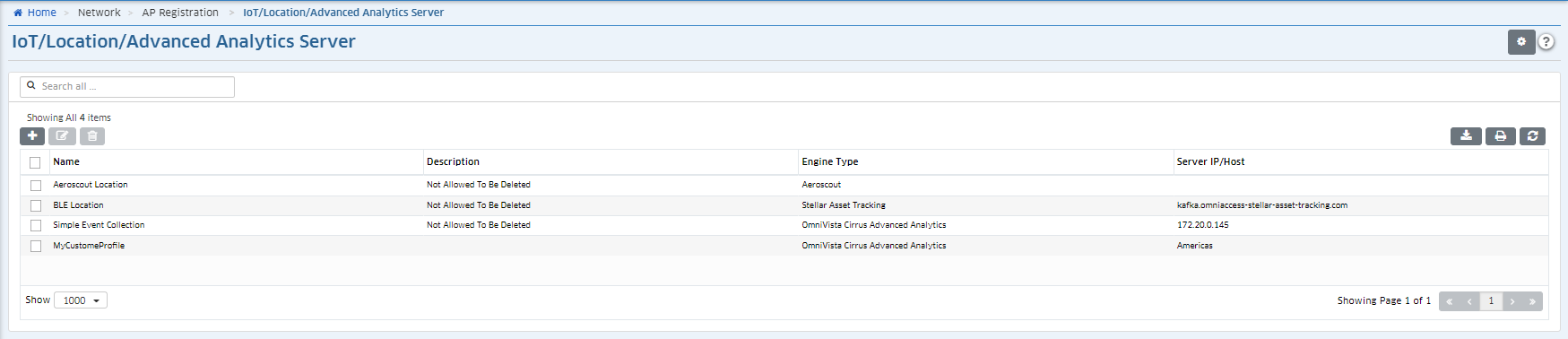Go to AP Registration breadcrumb
This screenshot has height=339, width=1568.
[180, 13]
